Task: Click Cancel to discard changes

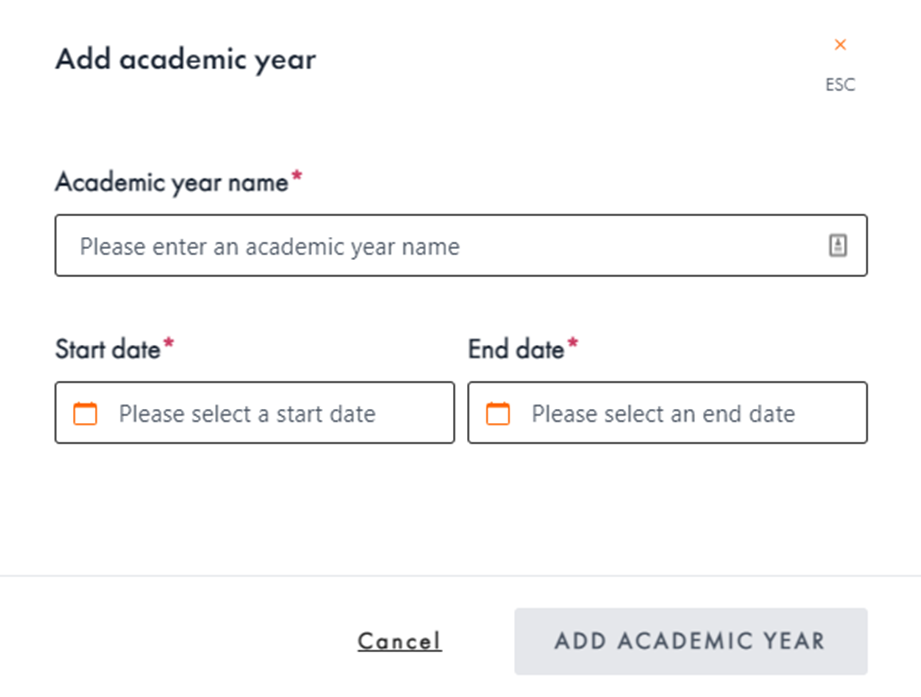Action: point(399,641)
